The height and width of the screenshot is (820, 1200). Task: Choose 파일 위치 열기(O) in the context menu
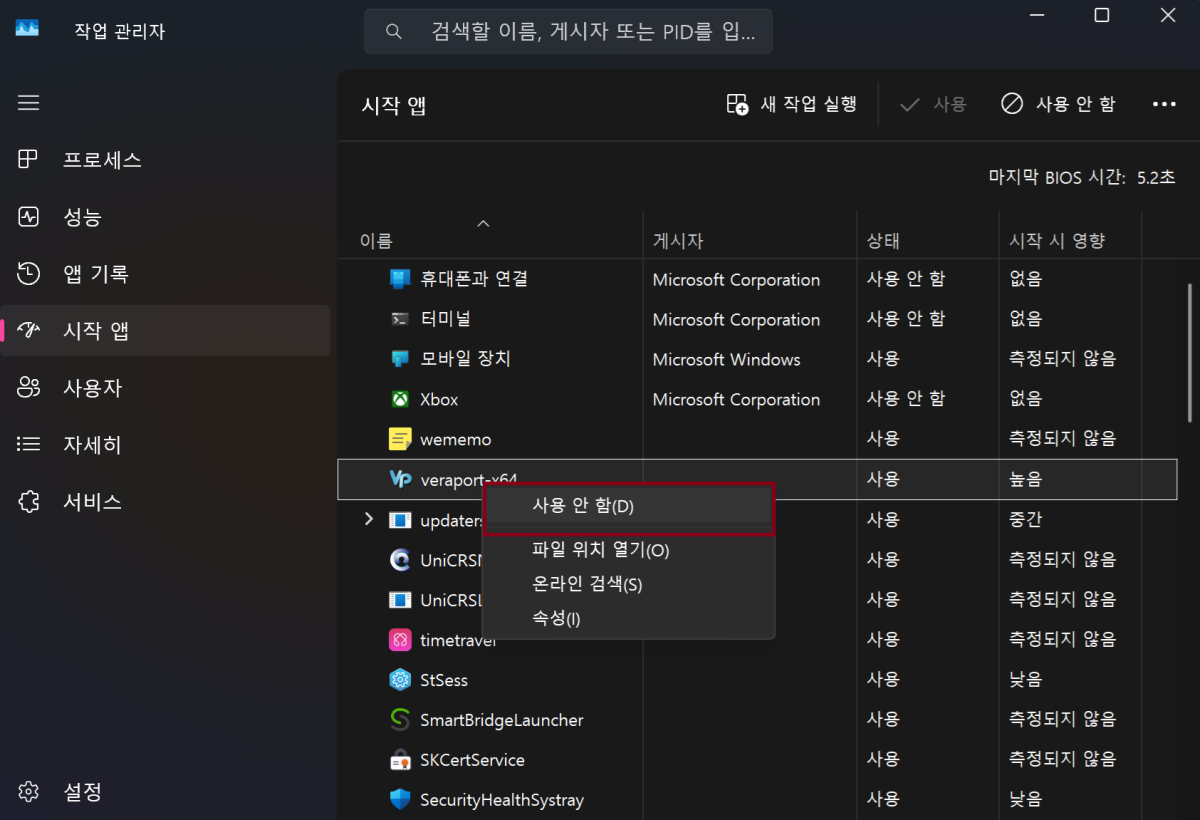point(628,550)
